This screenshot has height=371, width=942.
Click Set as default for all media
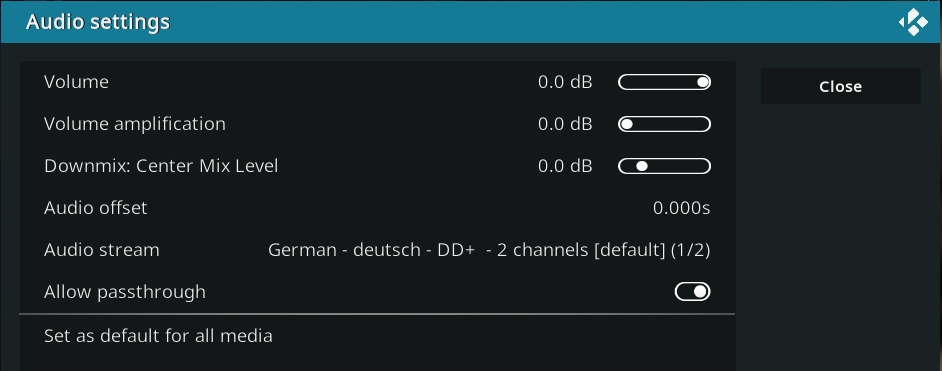pos(158,336)
